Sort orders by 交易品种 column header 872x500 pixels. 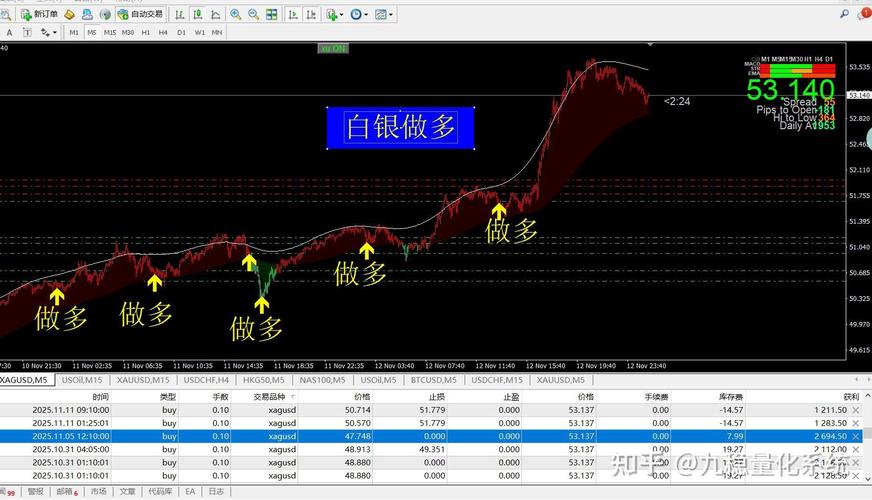[269, 397]
